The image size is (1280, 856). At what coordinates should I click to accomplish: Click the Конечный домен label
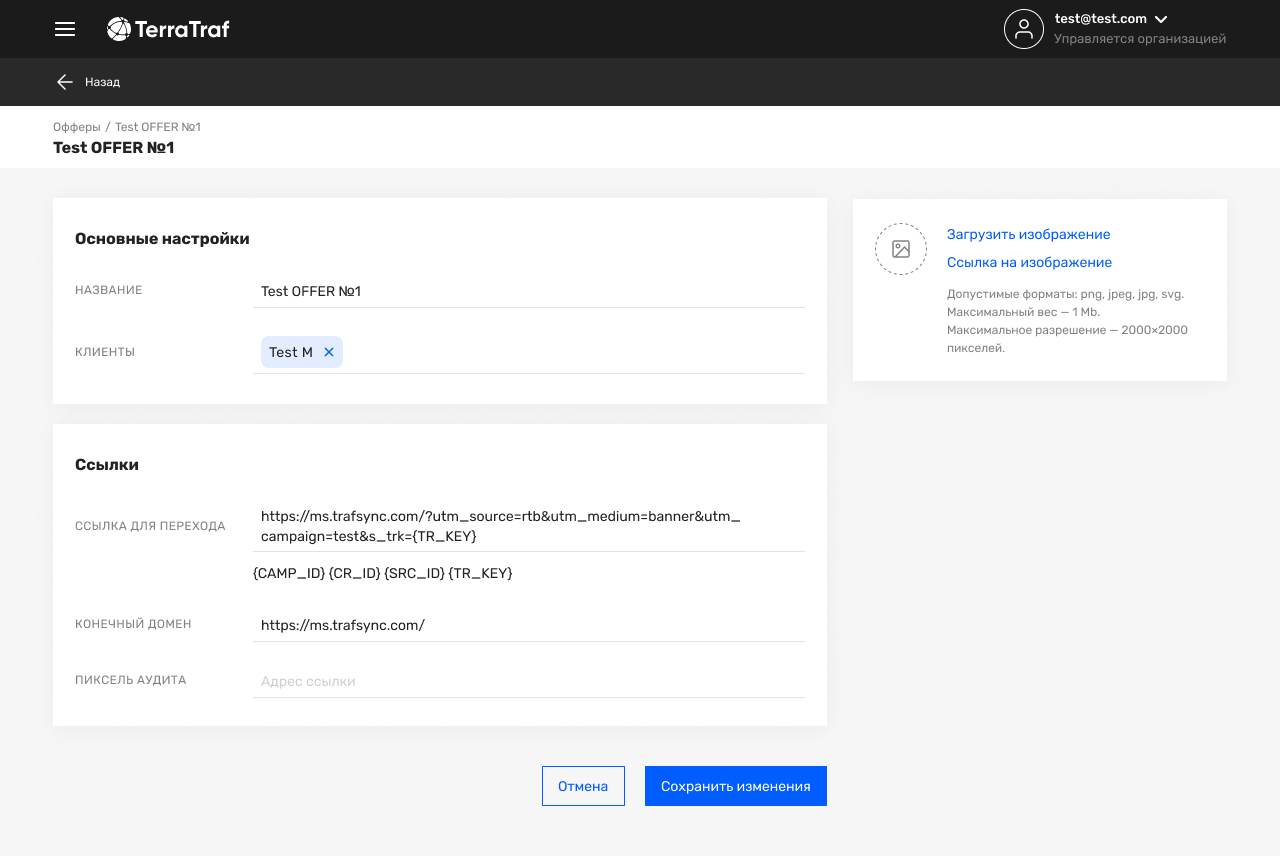coord(133,624)
